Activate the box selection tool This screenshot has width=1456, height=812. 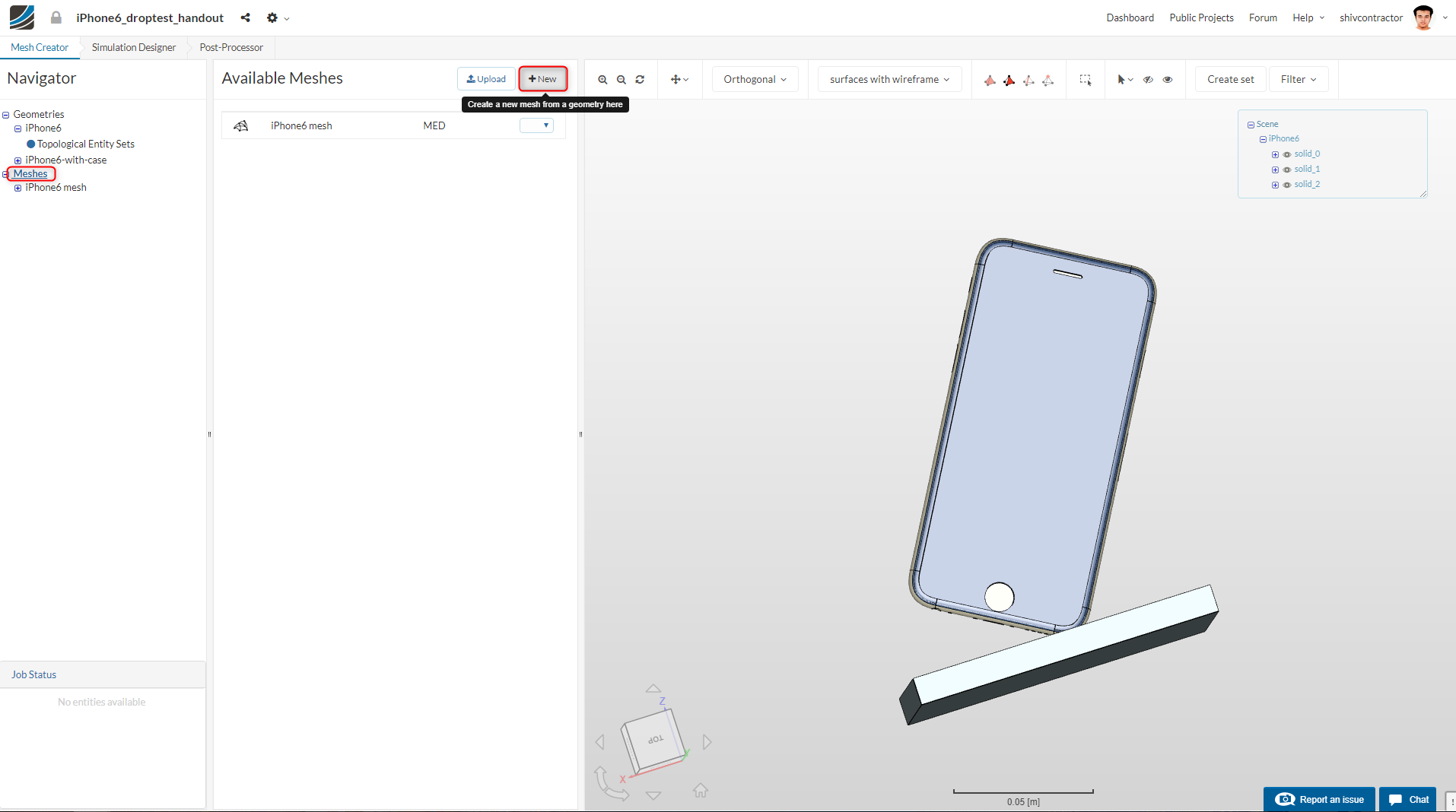1086,80
